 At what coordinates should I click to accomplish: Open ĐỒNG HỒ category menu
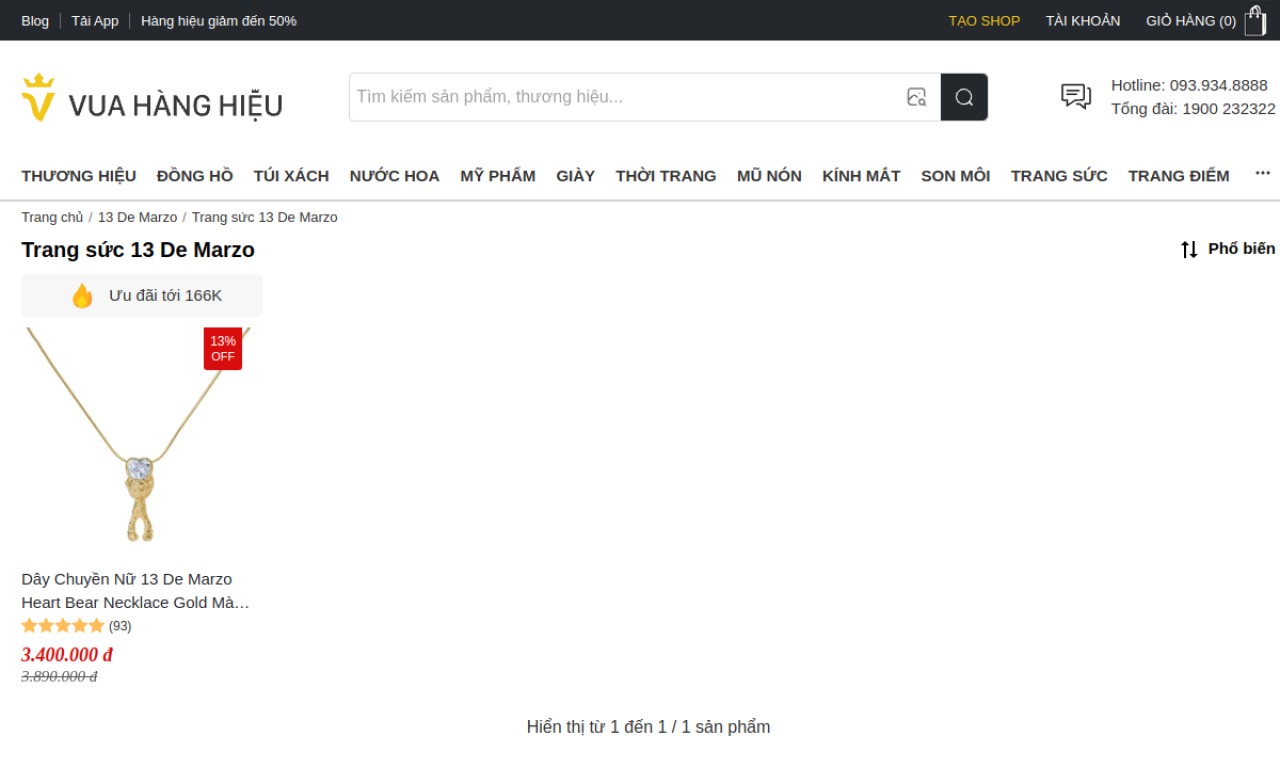(x=195, y=176)
